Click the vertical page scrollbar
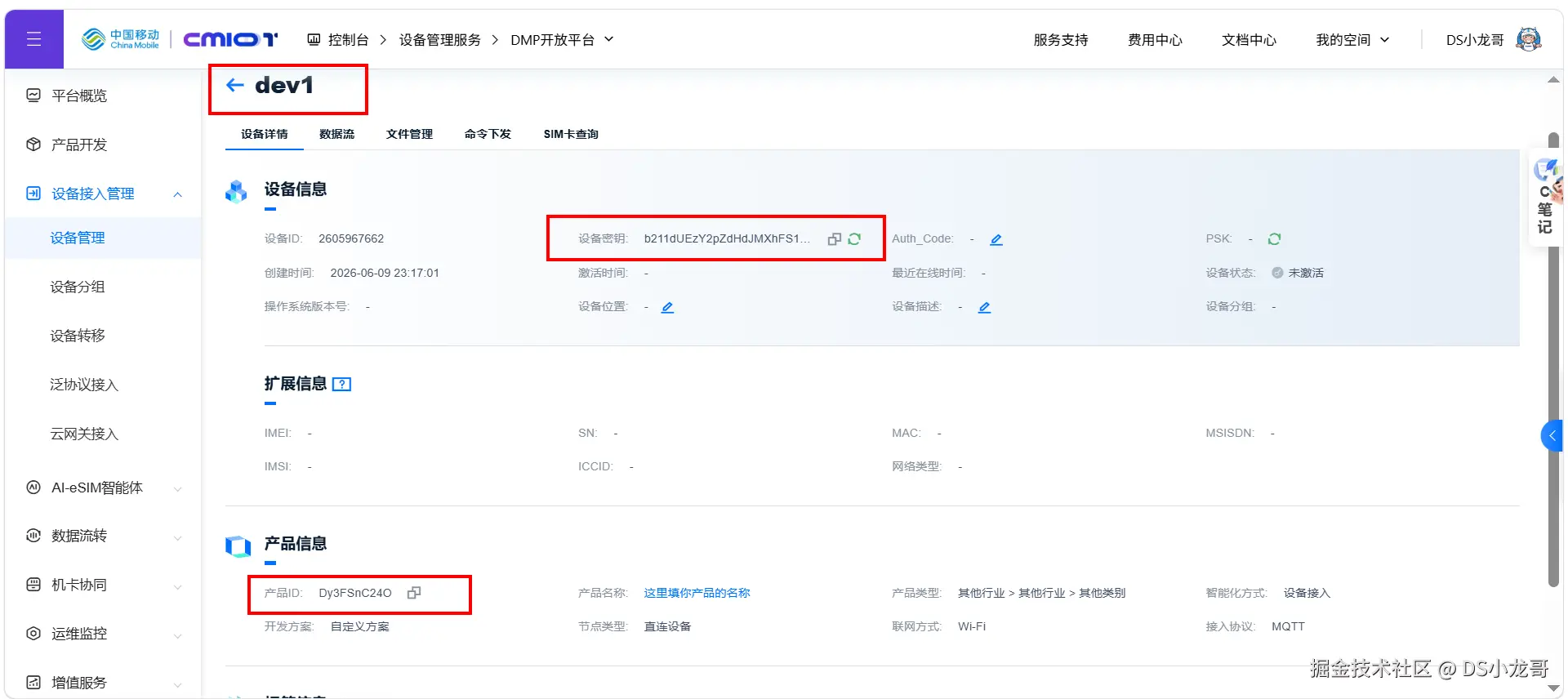Image resolution: width=1568 pixels, height=699 pixels. click(x=1553, y=359)
